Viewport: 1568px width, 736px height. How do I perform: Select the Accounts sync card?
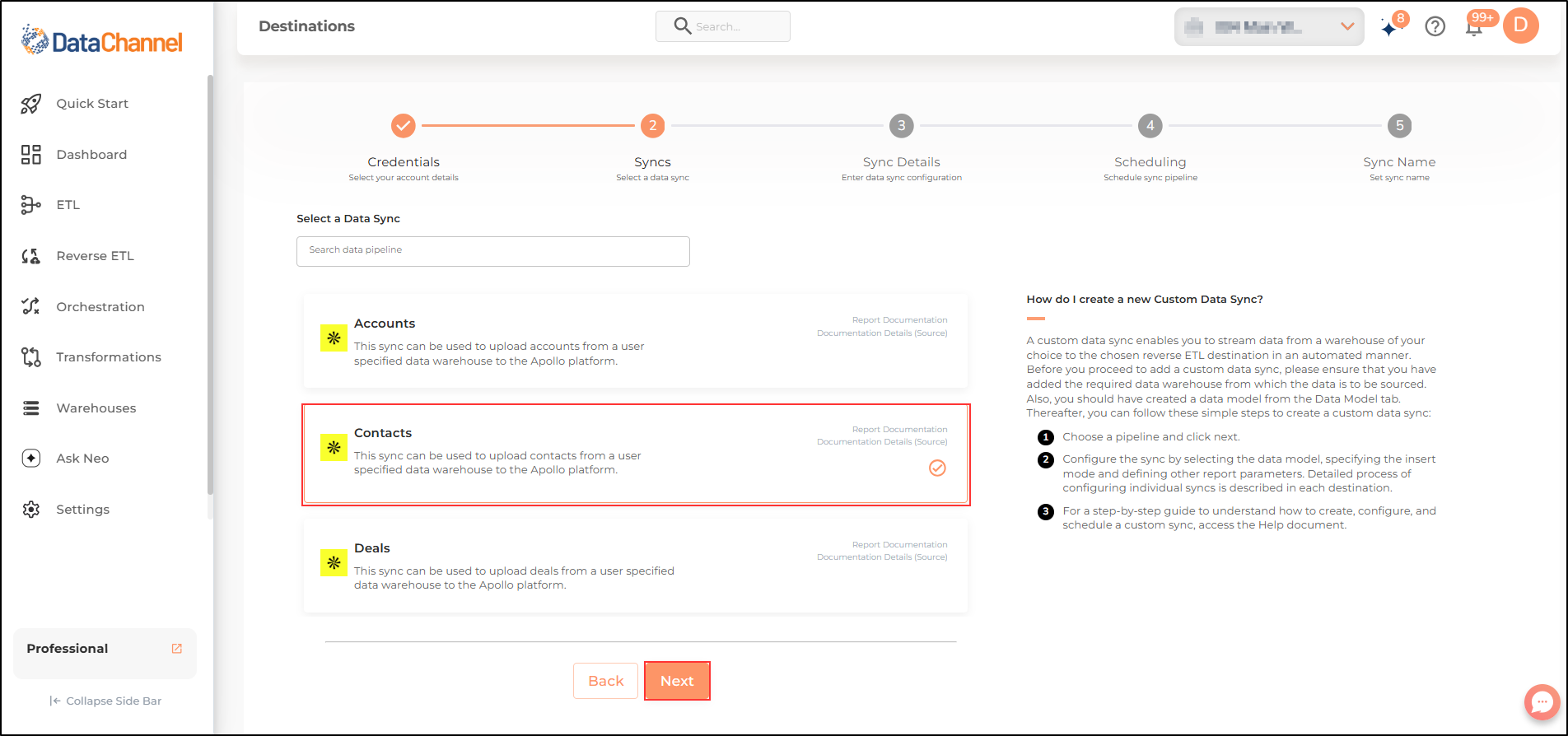coord(636,342)
